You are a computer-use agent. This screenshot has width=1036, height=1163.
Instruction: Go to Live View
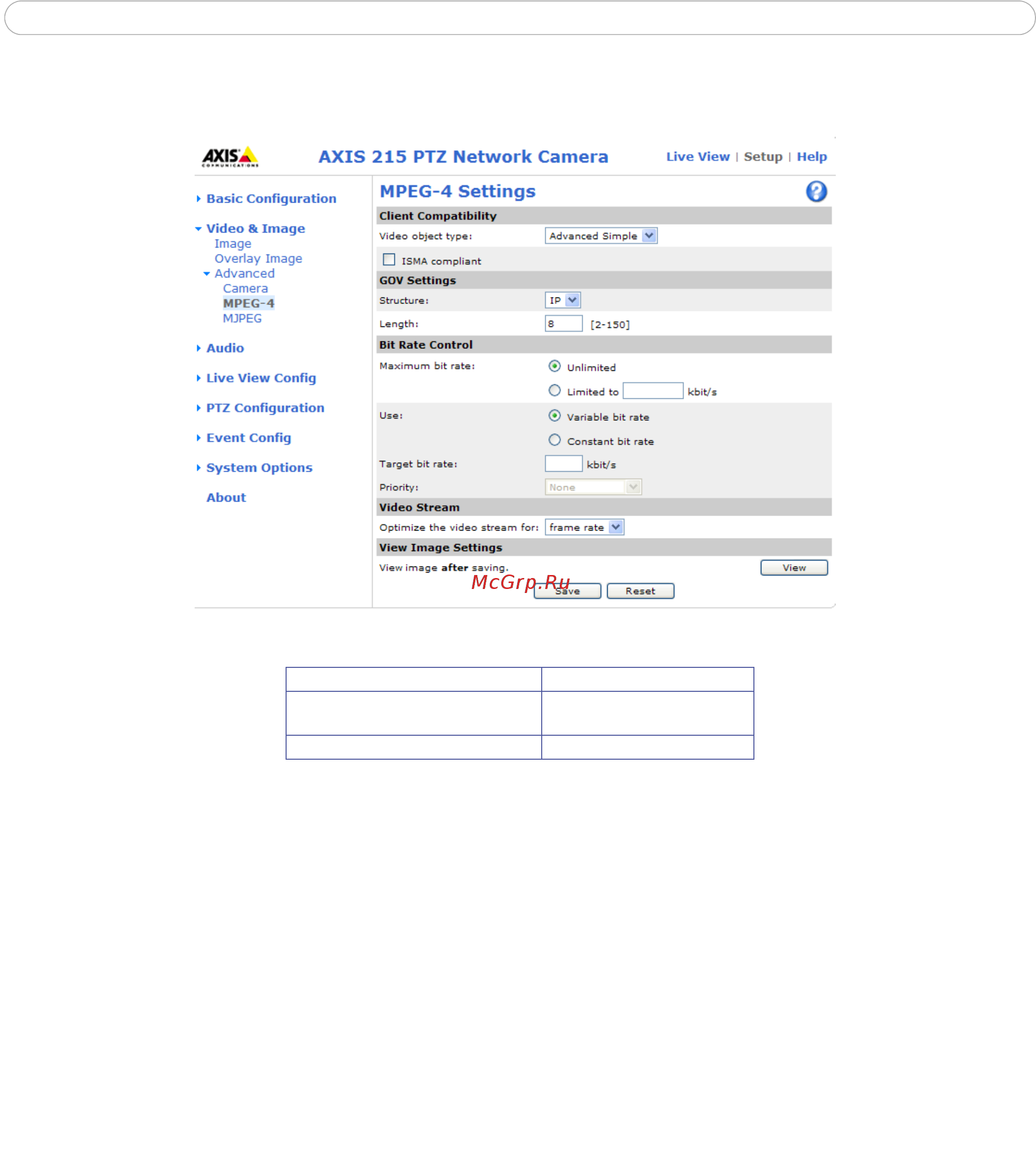tap(698, 156)
